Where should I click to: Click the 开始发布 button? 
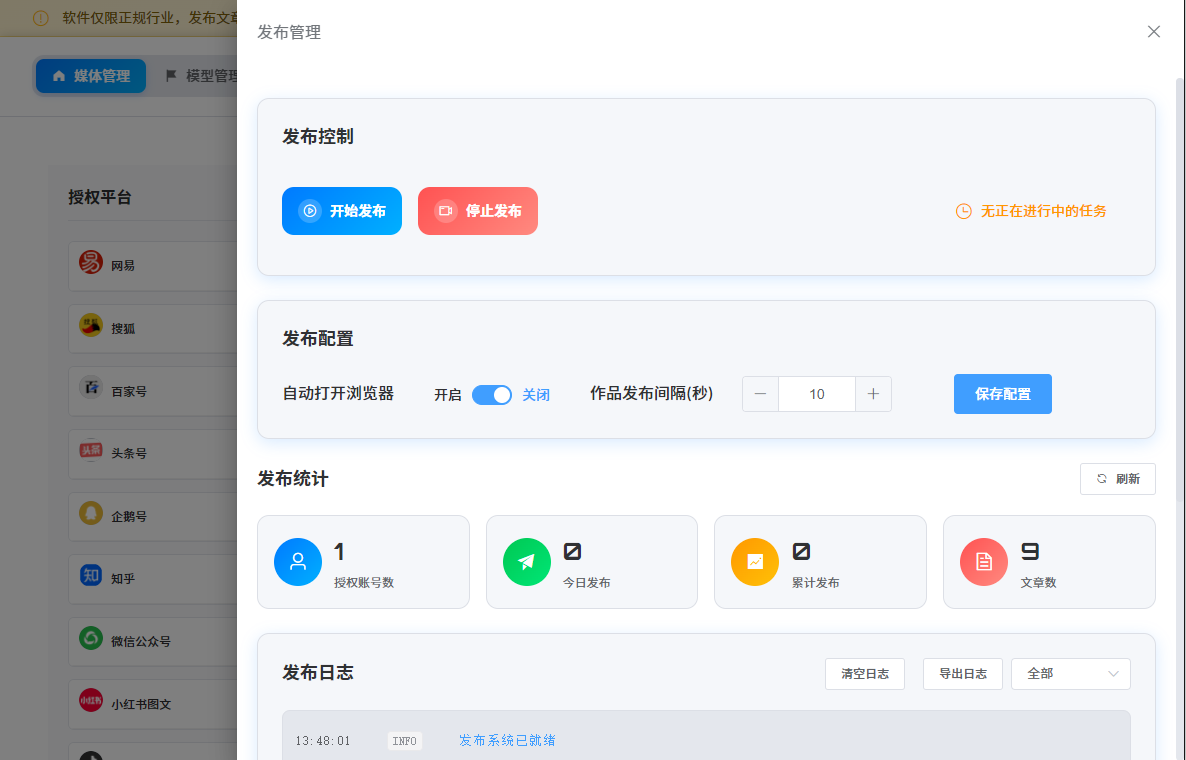(342, 211)
